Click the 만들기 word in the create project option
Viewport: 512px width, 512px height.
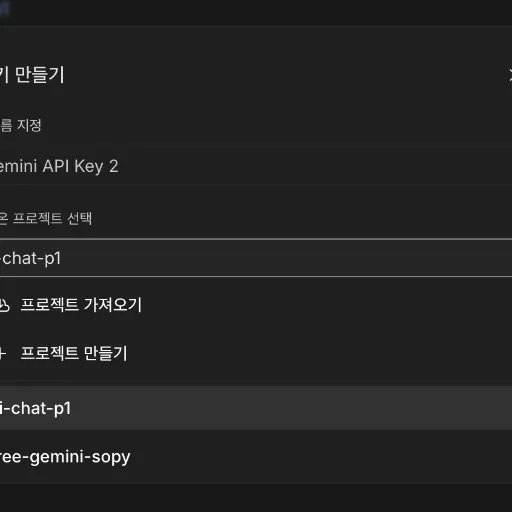pos(106,353)
